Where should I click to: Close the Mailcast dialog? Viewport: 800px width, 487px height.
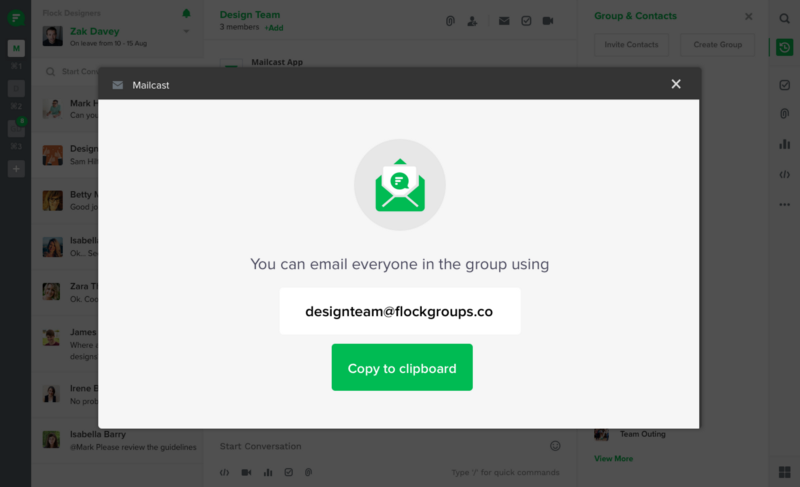tap(676, 84)
